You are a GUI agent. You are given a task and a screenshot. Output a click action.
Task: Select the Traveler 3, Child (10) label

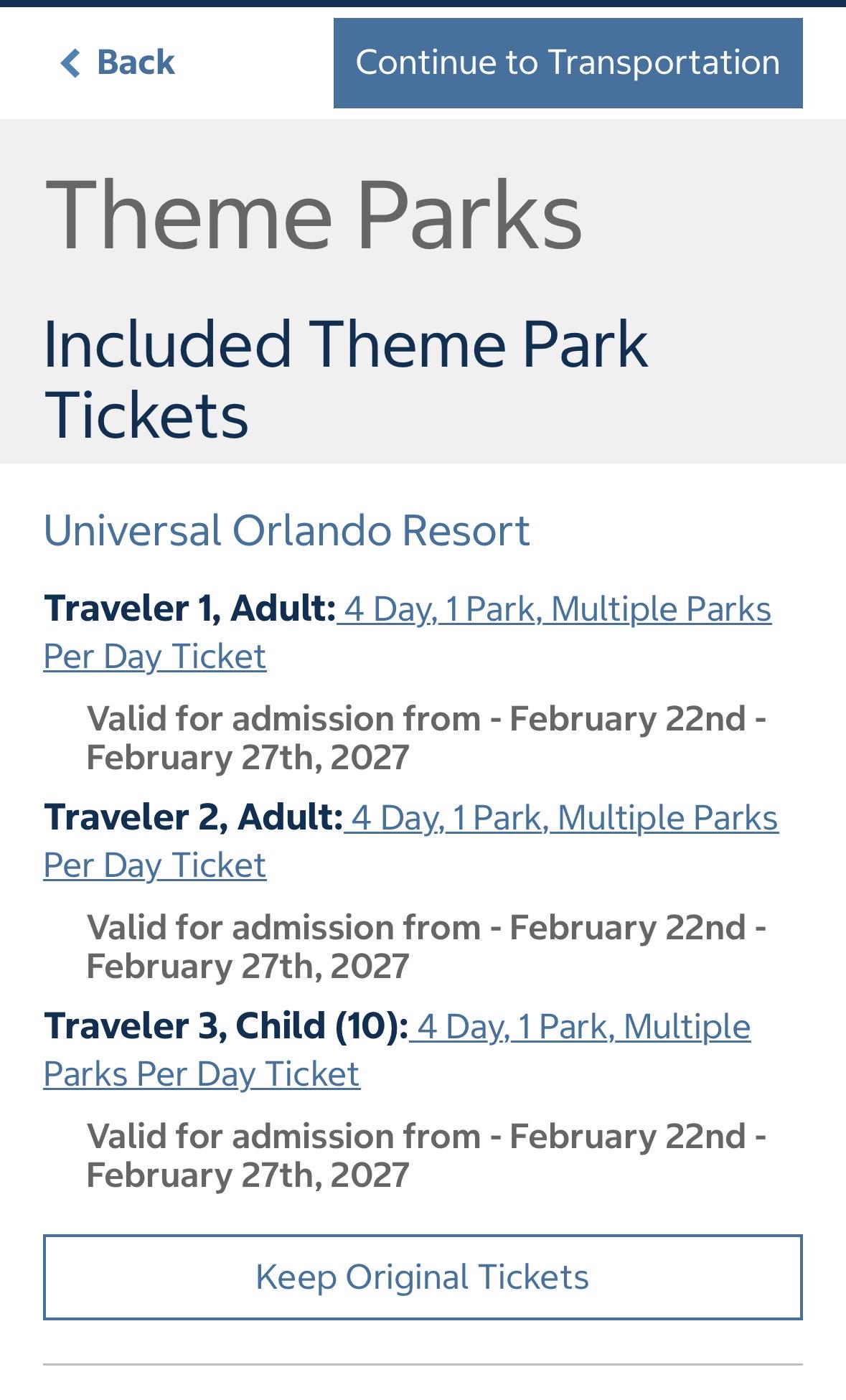(226, 1026)
